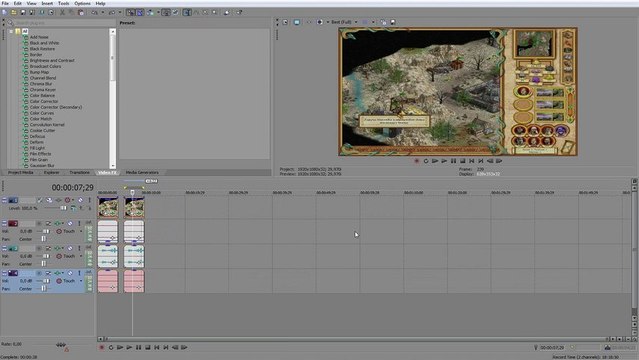Open the File menu
Viewport: 639px width, 360px height.
pos(5,3)
